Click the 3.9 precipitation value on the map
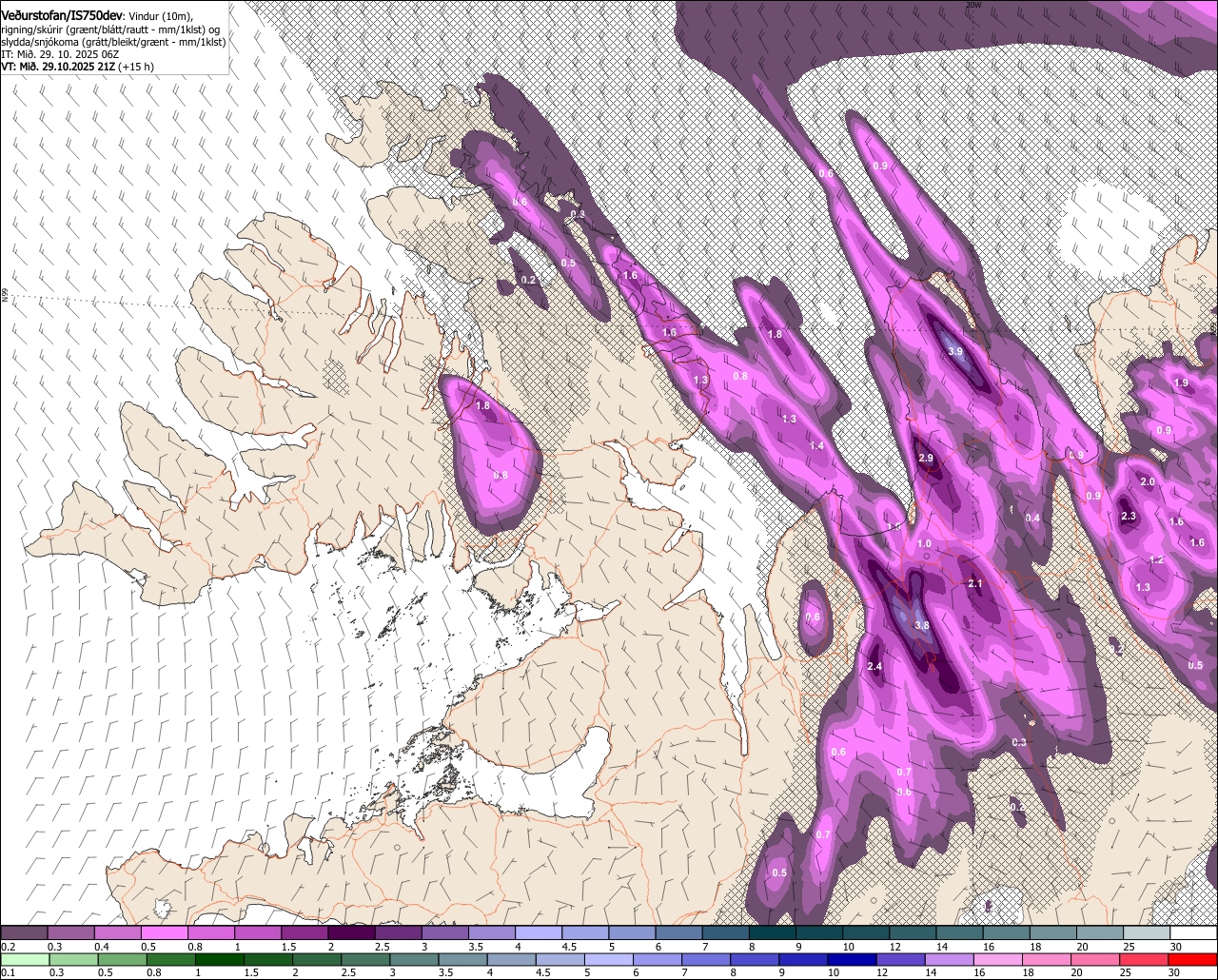The width and height of the screenshot is (1218, 980). pos(955,352)
